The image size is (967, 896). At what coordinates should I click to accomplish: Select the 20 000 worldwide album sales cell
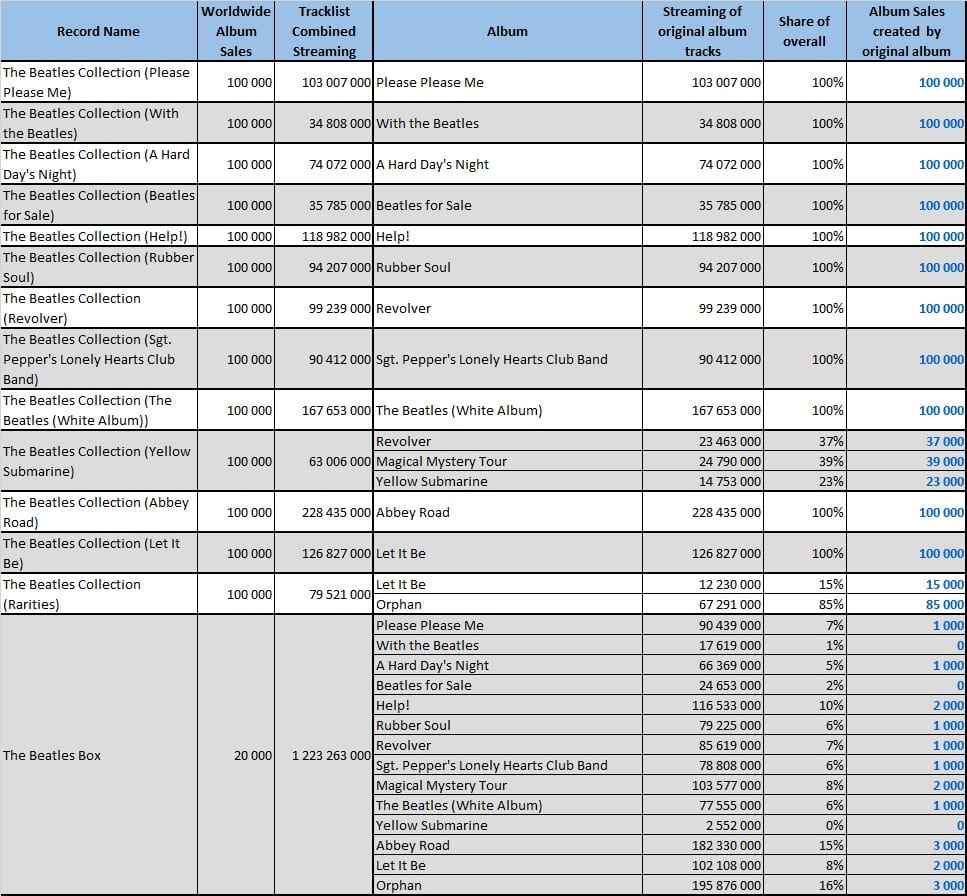pos(236,755)
